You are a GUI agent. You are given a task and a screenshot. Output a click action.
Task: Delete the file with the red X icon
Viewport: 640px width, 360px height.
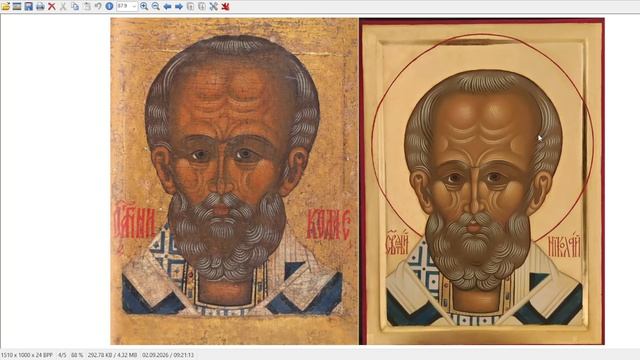51,6
